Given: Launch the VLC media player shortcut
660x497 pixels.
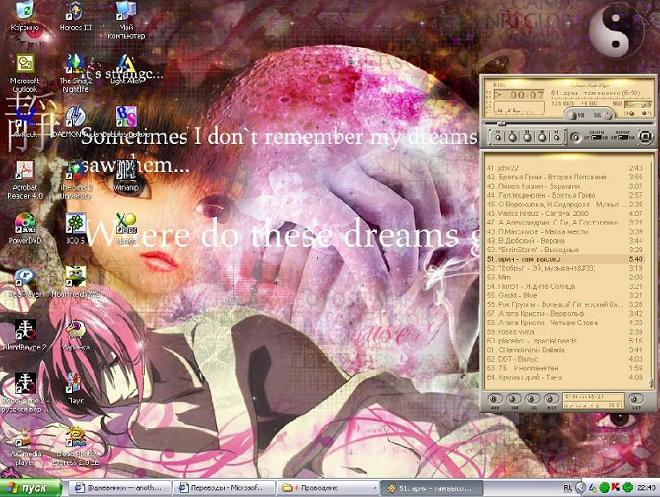Looking at the screenshot, I should 24,447.
